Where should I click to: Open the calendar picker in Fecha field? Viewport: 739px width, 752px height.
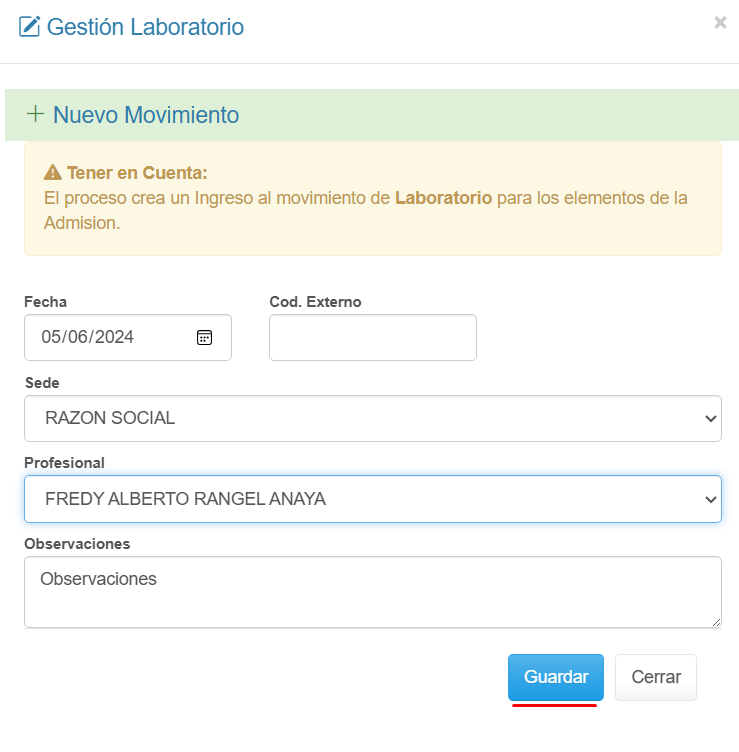(204, 337)
